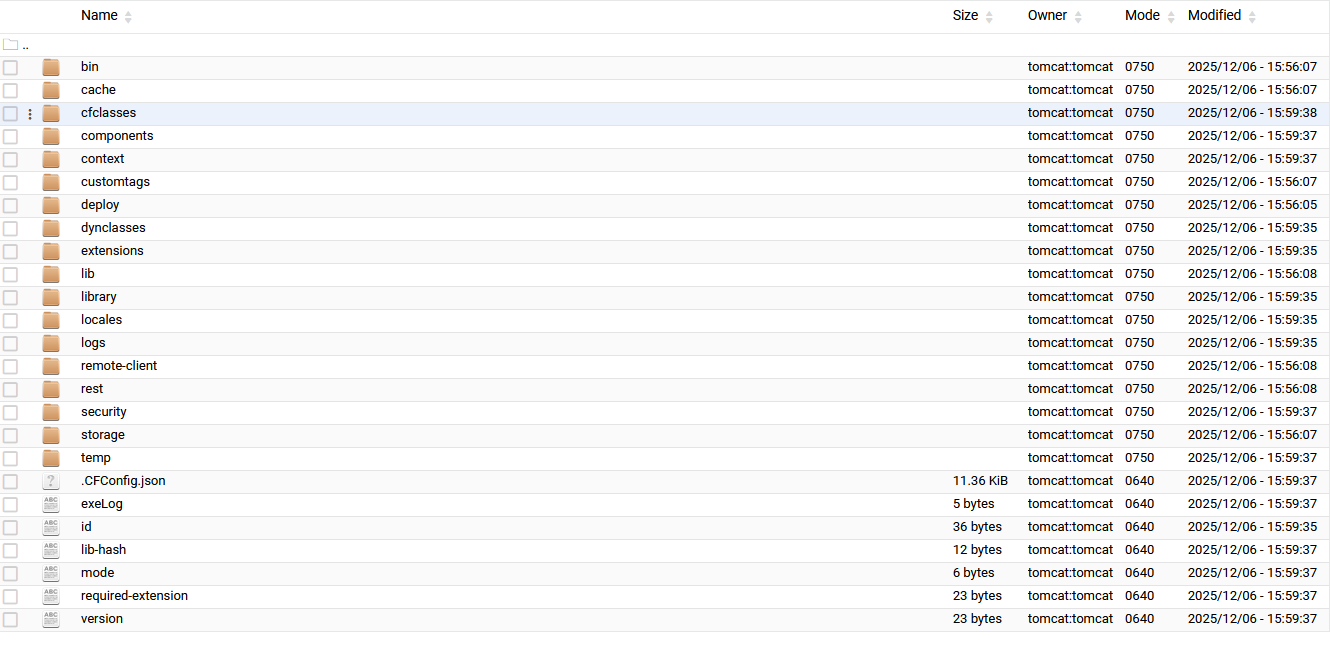Open the extensions folder link
The image size is (1330, 652).
coord(112,251)
